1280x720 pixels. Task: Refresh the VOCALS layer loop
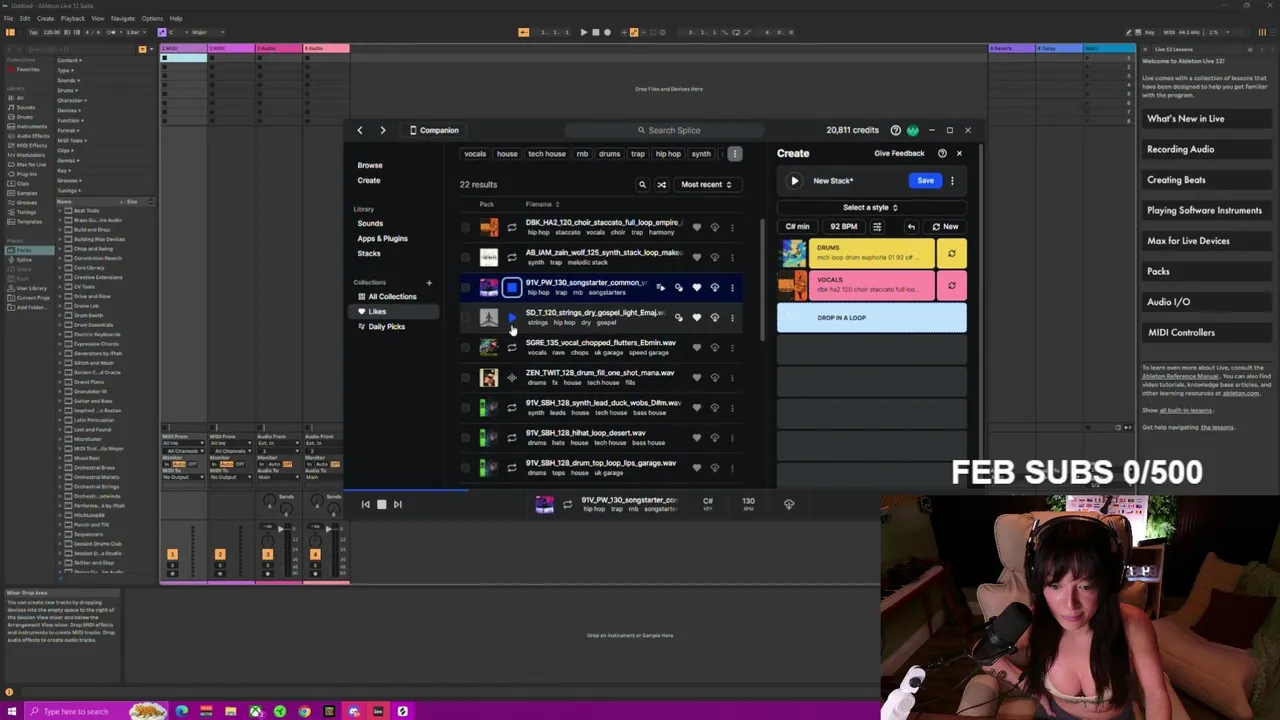click(951, 286)
